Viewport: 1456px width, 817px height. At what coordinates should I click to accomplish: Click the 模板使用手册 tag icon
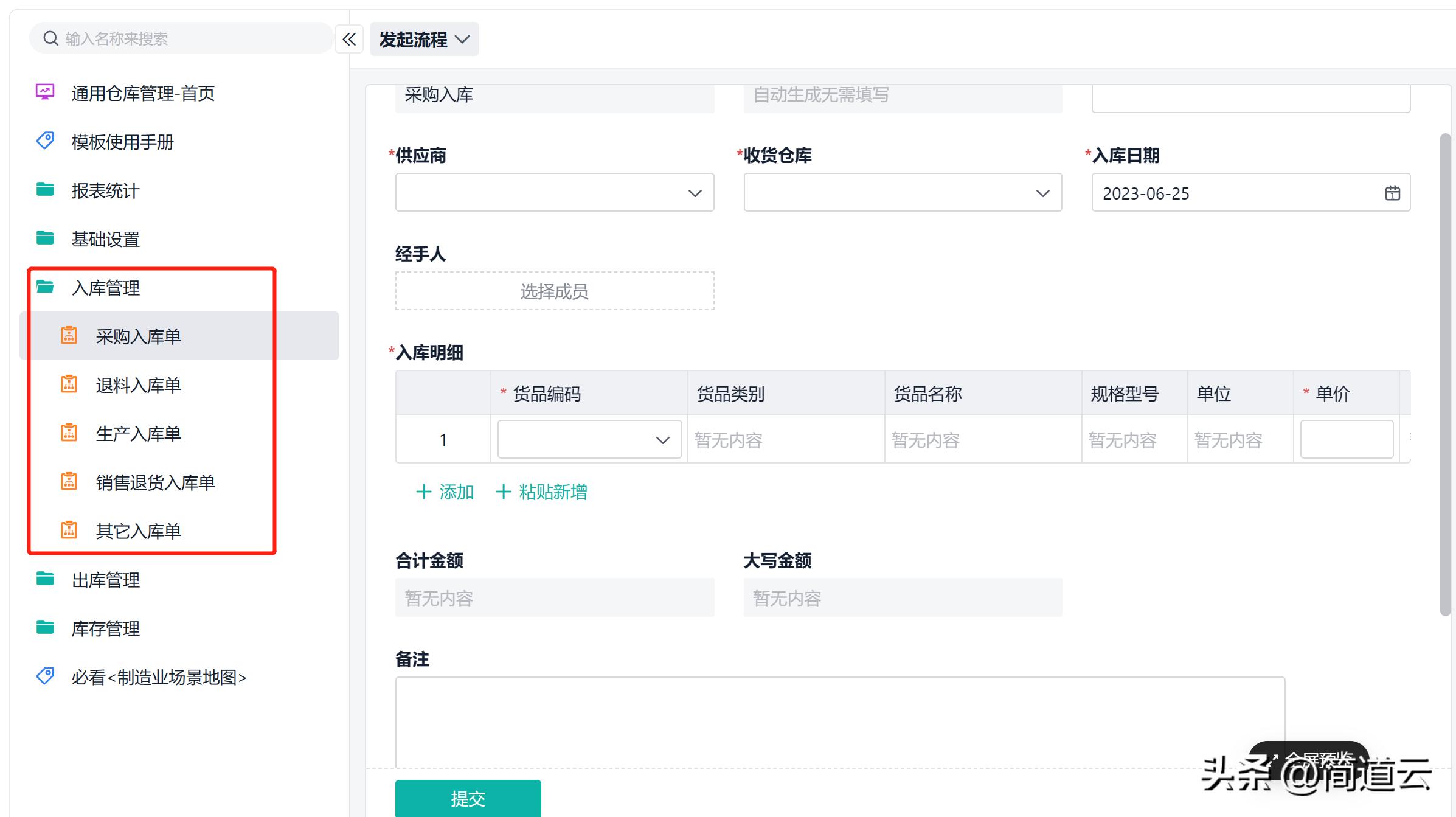[x=44, y=141]
